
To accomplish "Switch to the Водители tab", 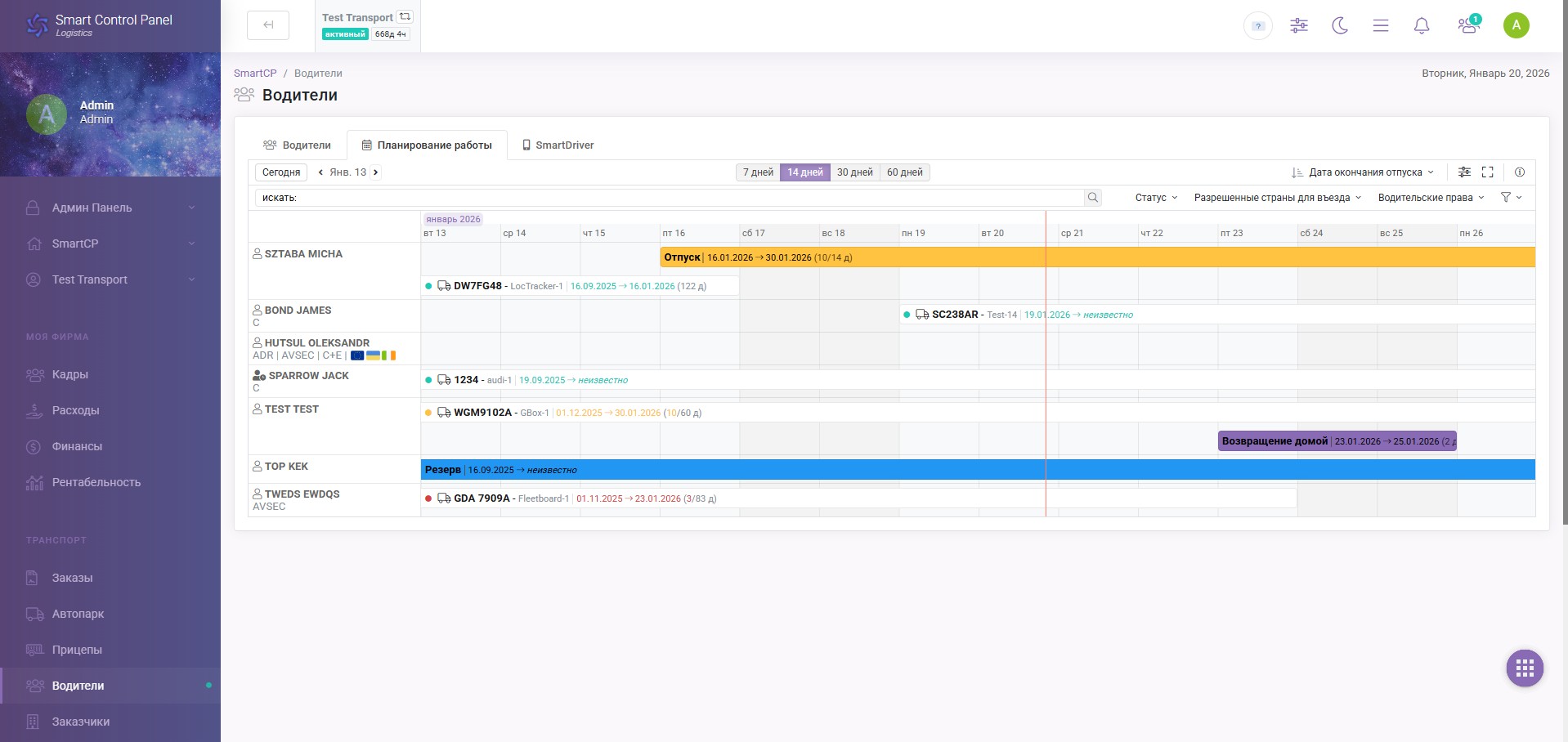I will [297, 145].
